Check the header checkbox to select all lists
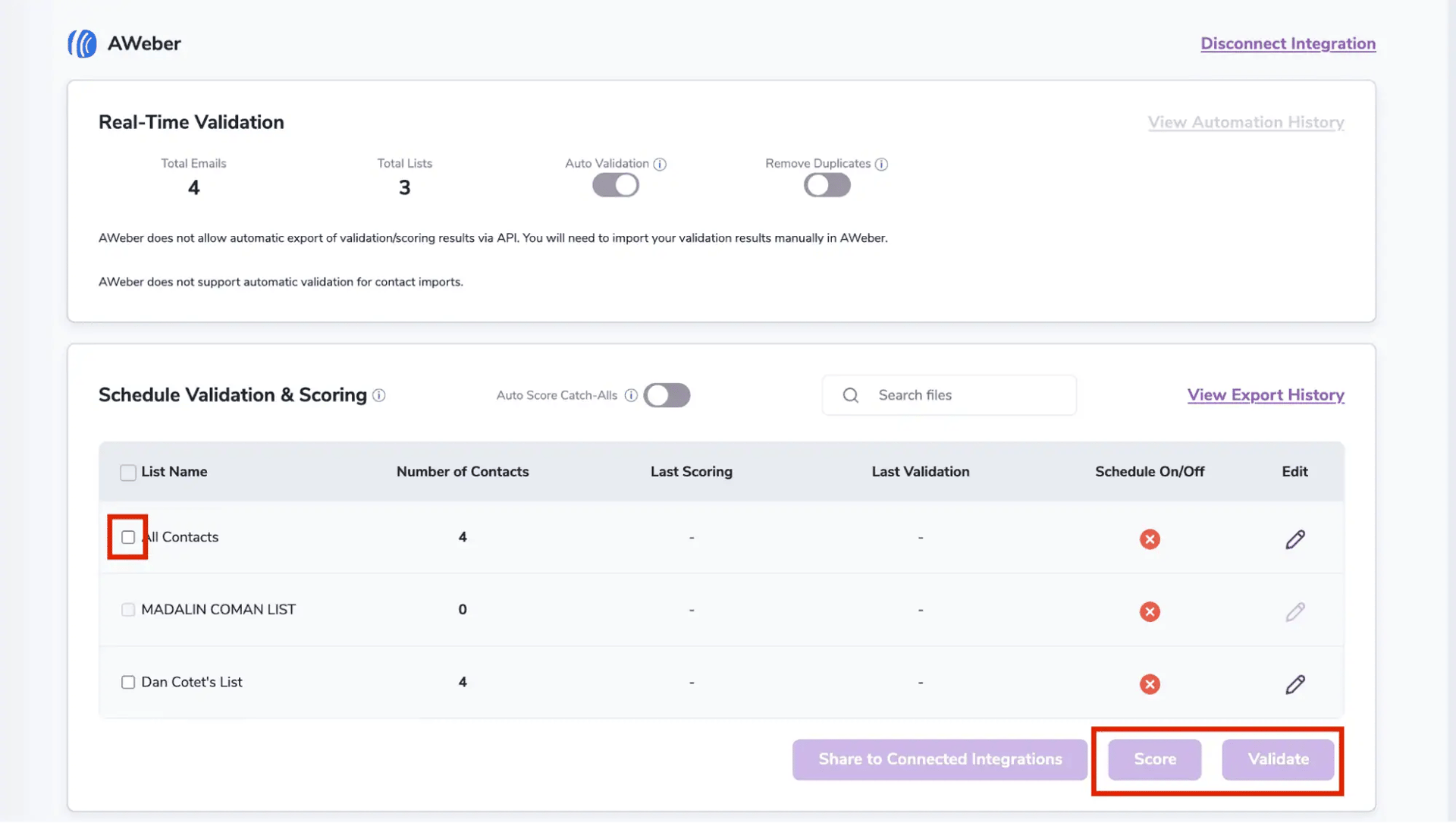This screenshot has height=823, width=1456. point(127,471)
